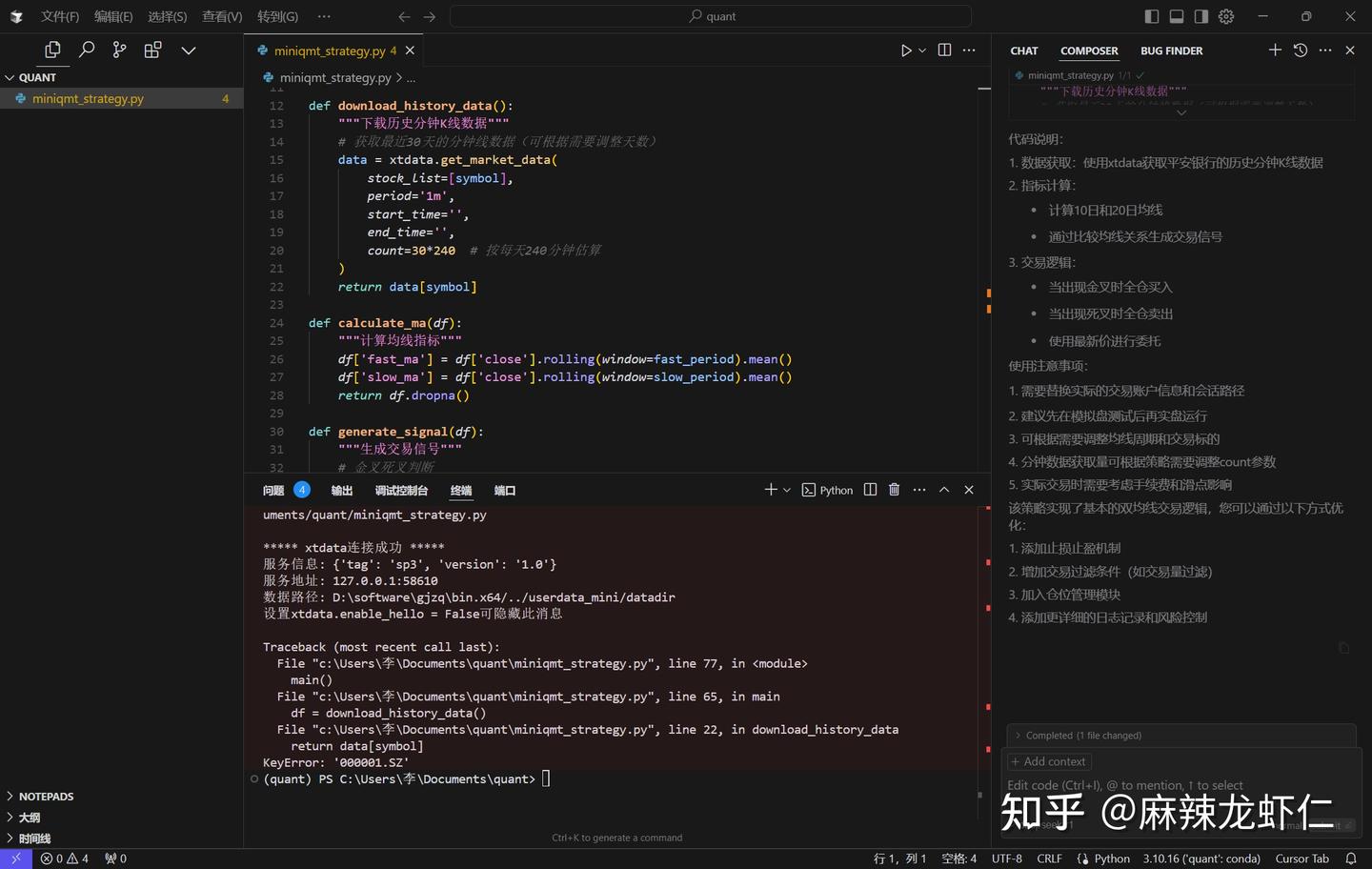This screenshot has height=869, width=1372.
Task: Switch to the 端口 ports tab
Action: point(505,491)
